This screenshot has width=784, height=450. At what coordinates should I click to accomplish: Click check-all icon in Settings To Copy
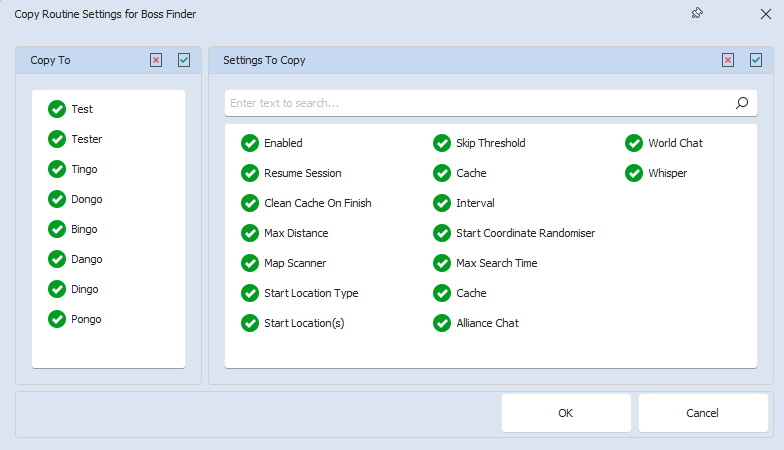coord(756,60)
